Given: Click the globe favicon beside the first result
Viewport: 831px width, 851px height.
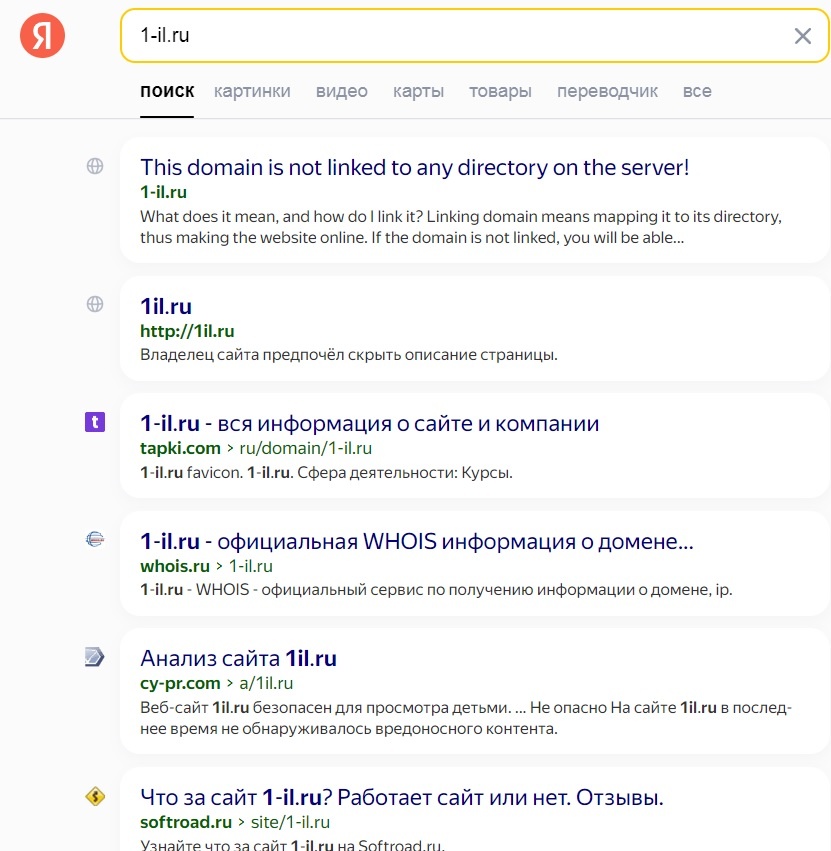Looking at the screenshot, I should click(95, 167).
